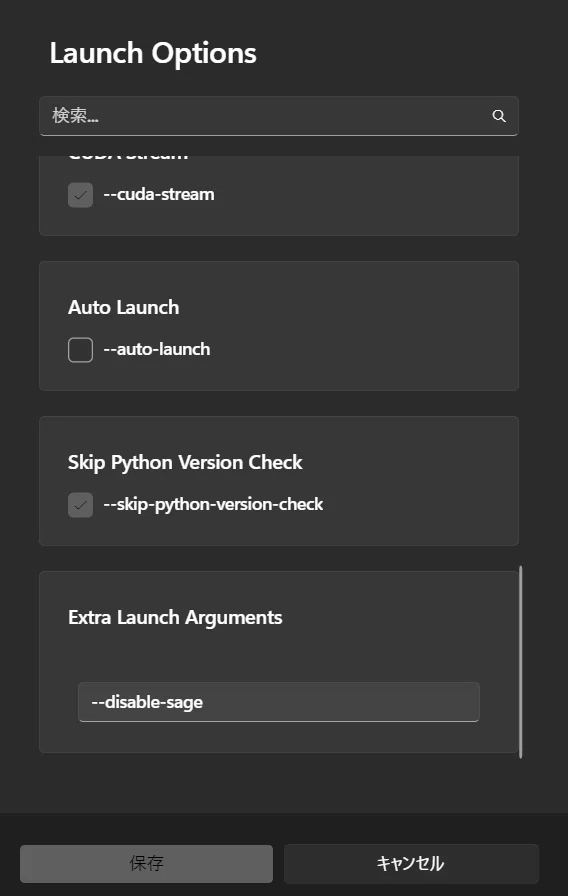Click the 保存 save button

[x=146, y=863]
